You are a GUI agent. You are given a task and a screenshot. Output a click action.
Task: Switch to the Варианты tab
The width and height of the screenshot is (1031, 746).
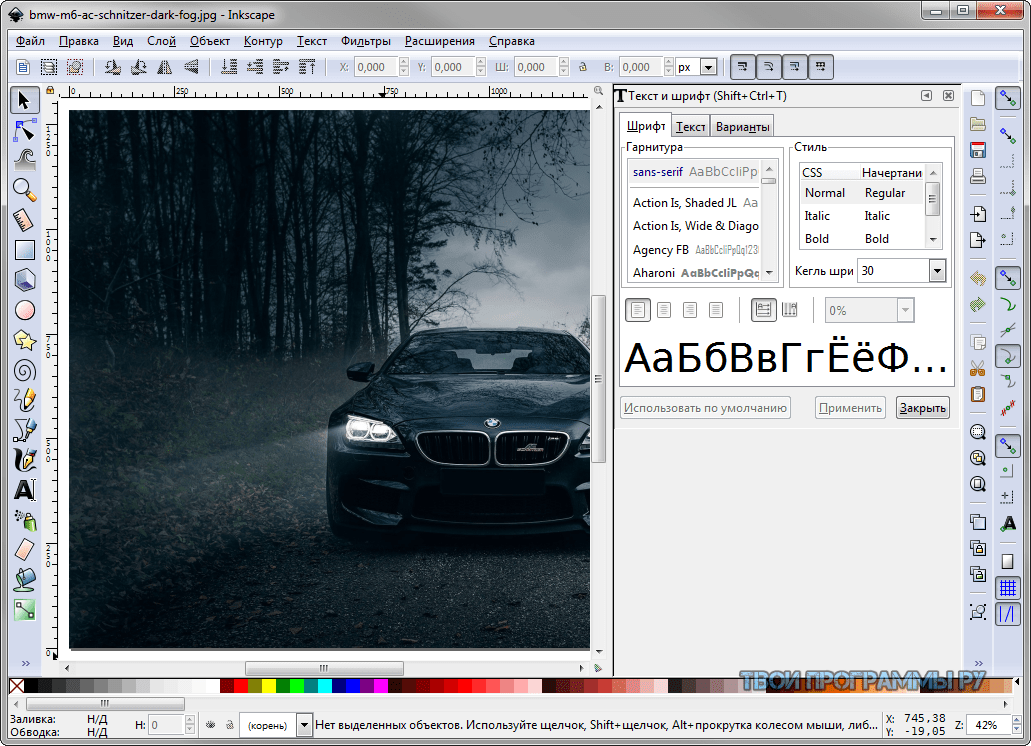click(742, 127)
